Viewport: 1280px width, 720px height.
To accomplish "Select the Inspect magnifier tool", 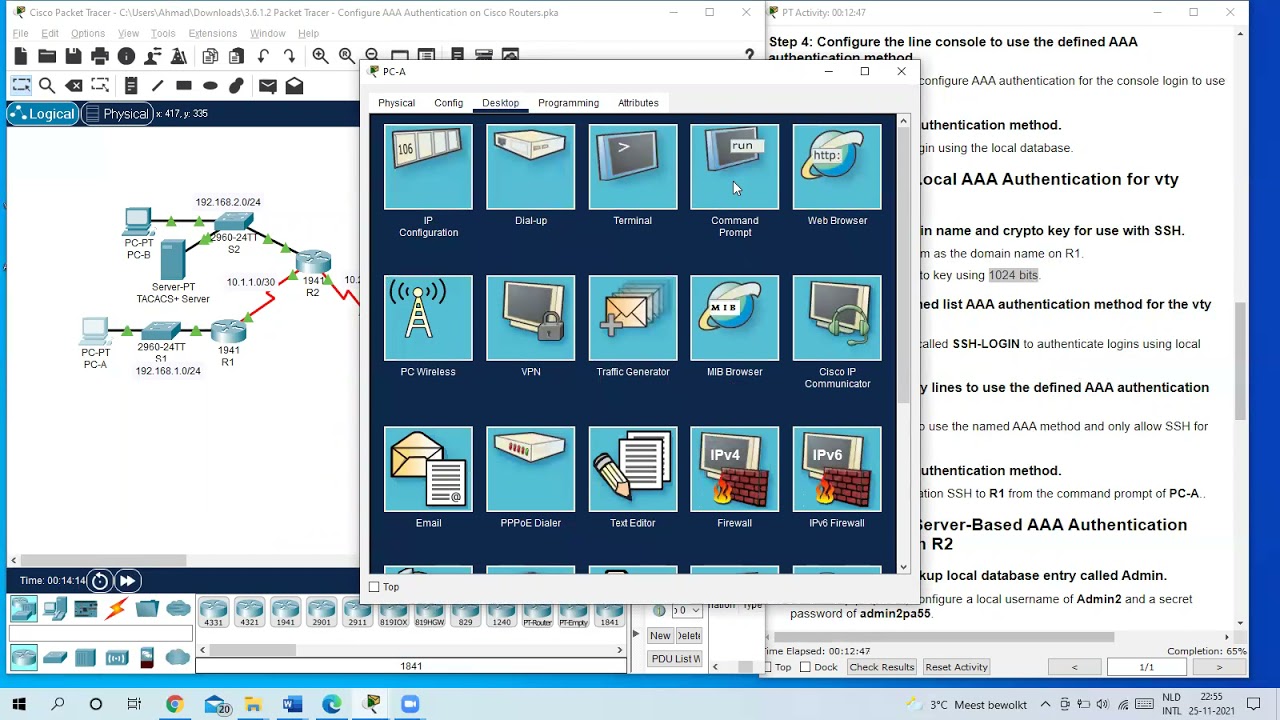I will coord(47,86).
